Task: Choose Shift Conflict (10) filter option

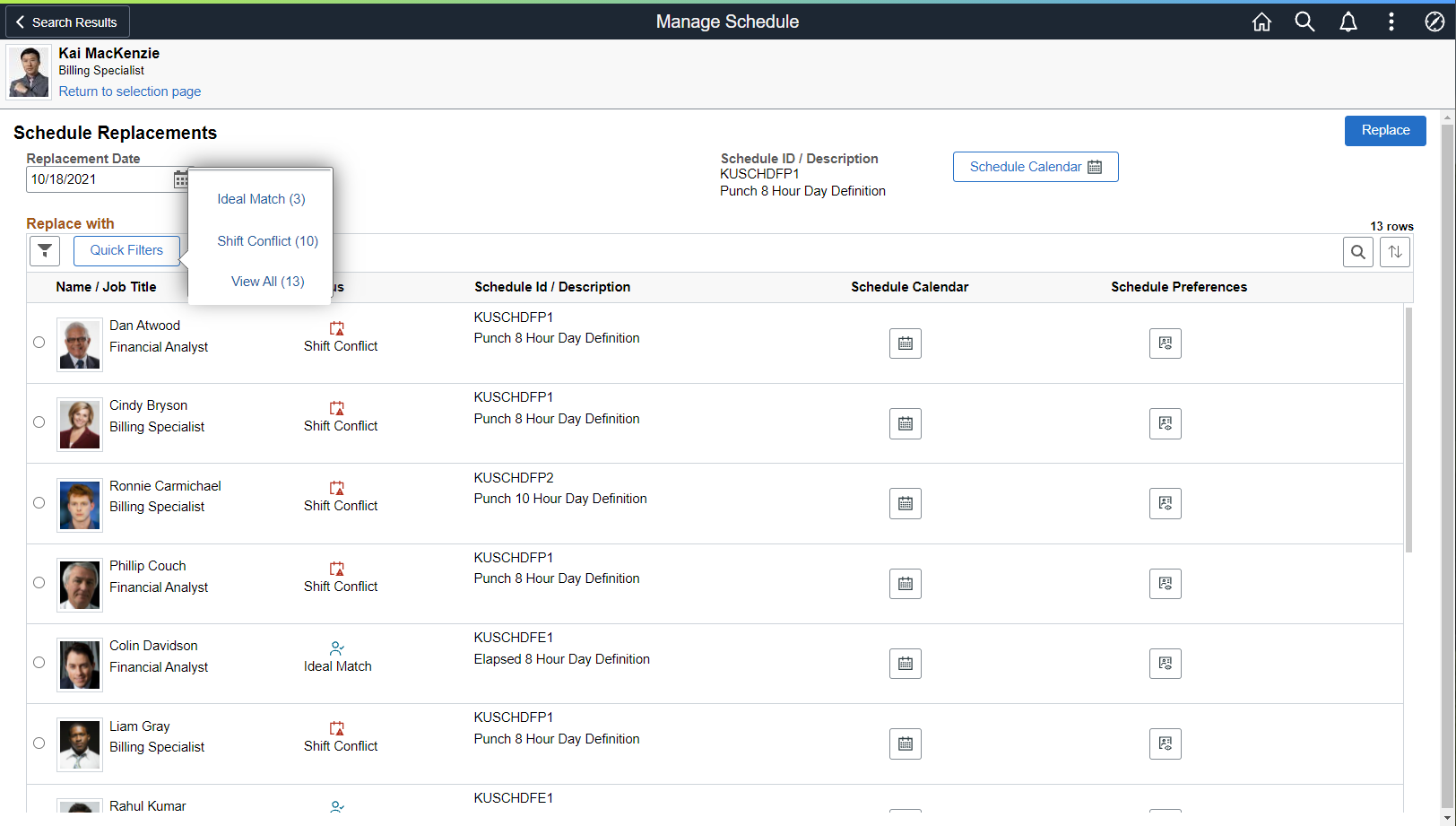Action: [x=267, y=241]
